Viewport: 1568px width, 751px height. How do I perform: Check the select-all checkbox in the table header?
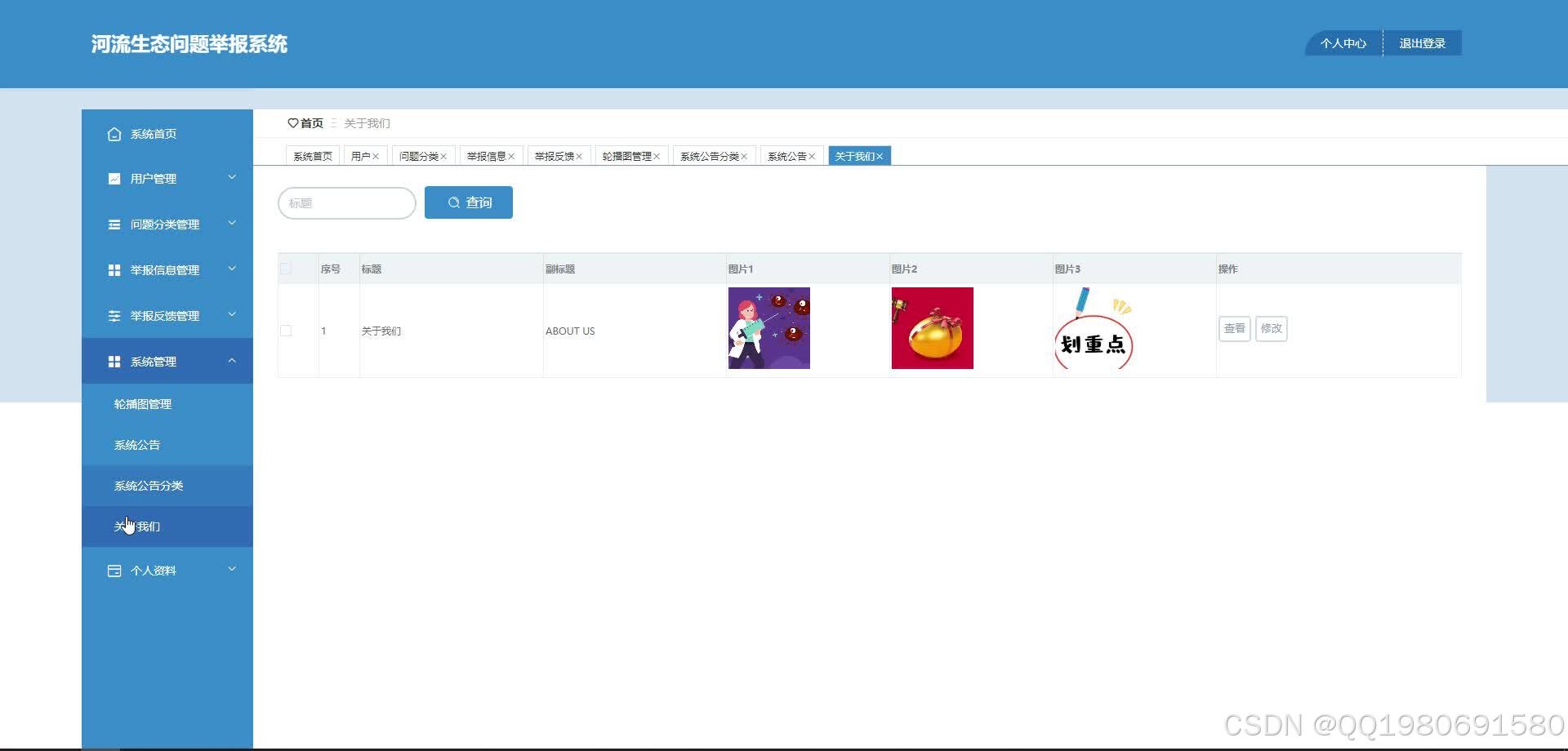click(286, 268)
